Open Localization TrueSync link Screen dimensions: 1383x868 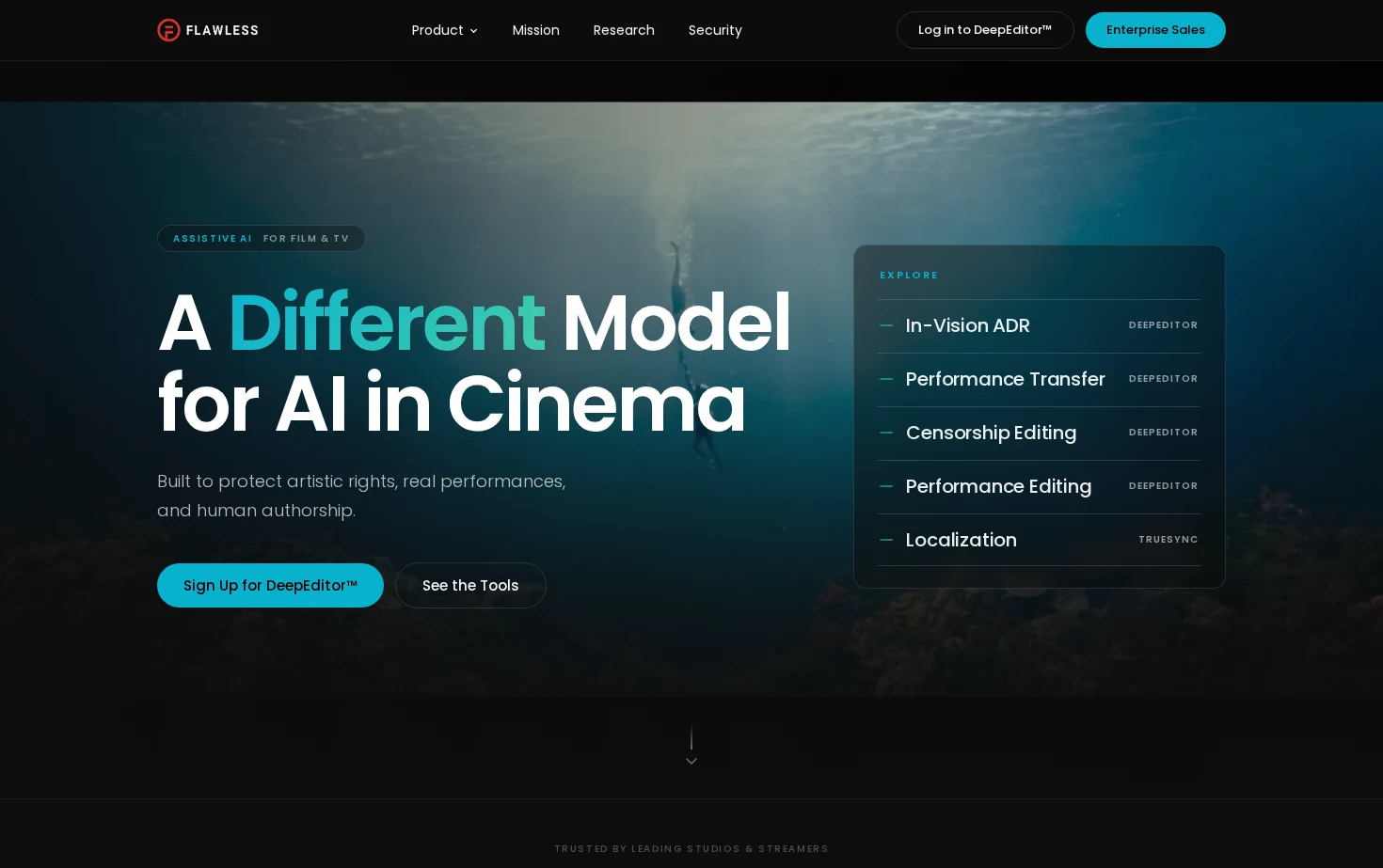pos(1039,540)
